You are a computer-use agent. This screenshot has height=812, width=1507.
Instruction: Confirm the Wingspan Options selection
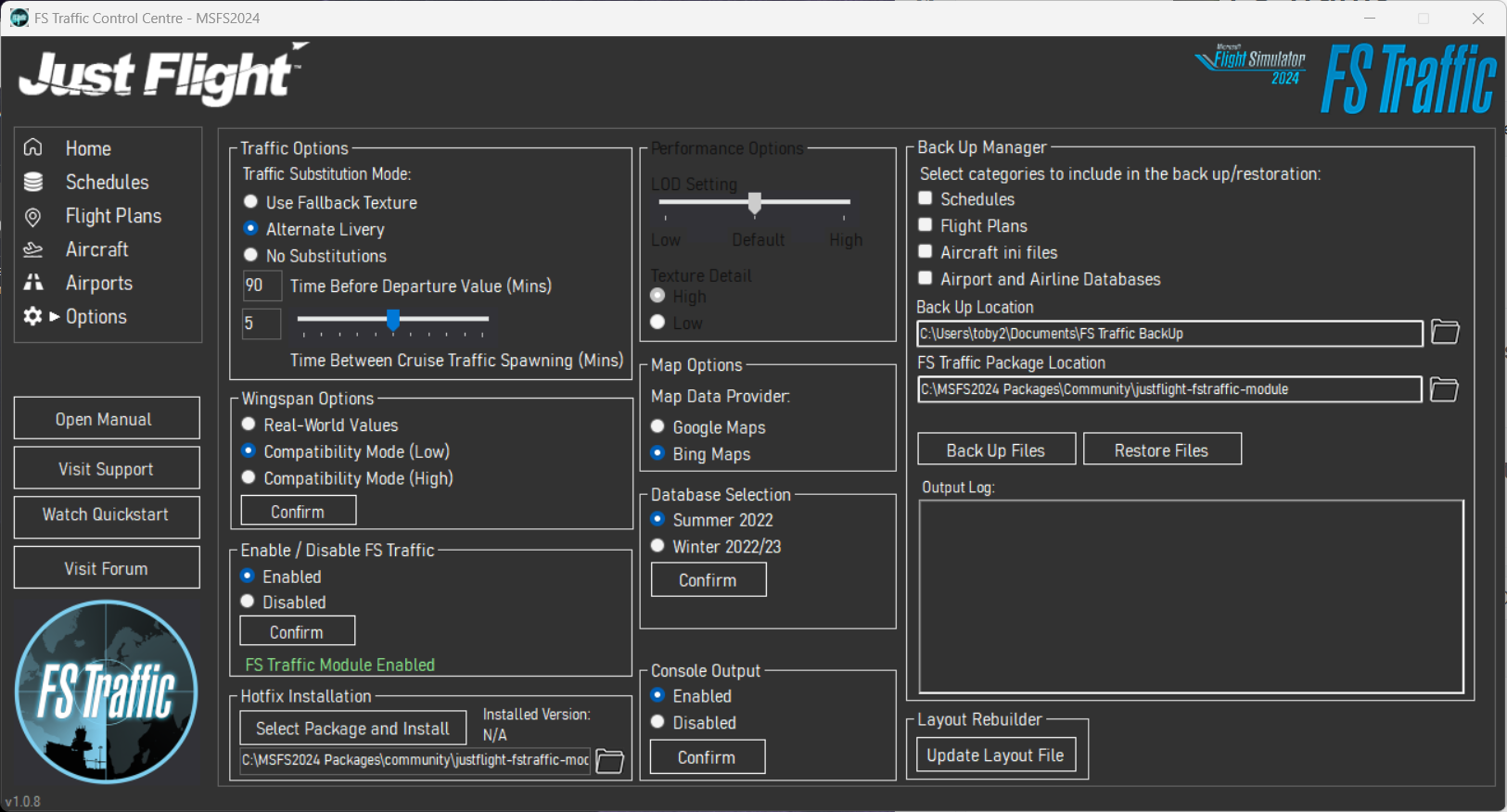point(299,511)
